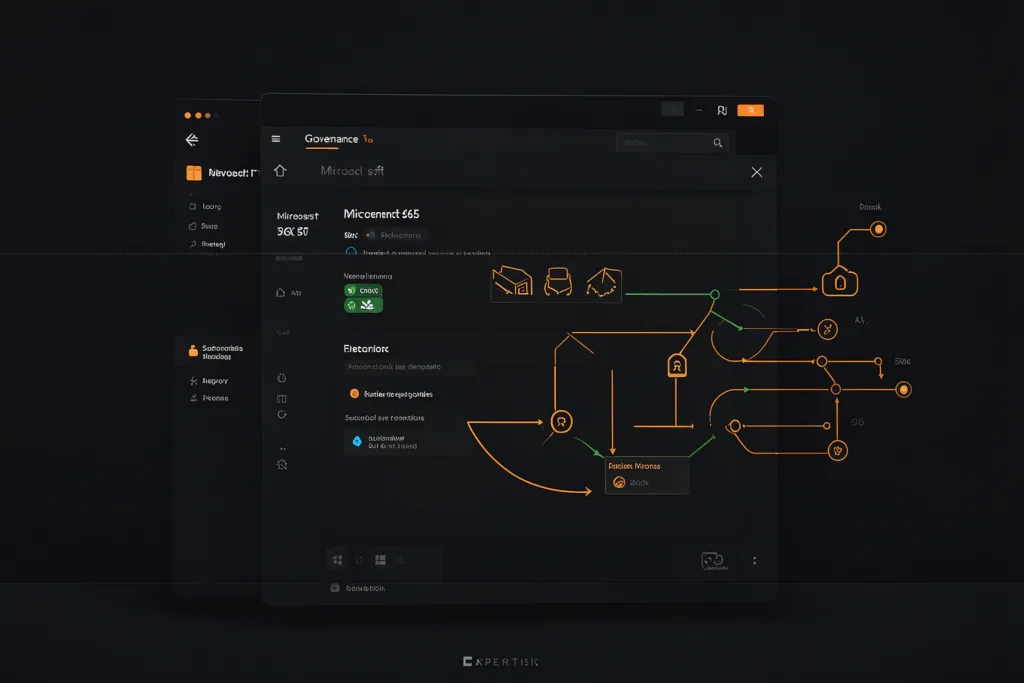Open the Supory sidebar item

(208, 381)
